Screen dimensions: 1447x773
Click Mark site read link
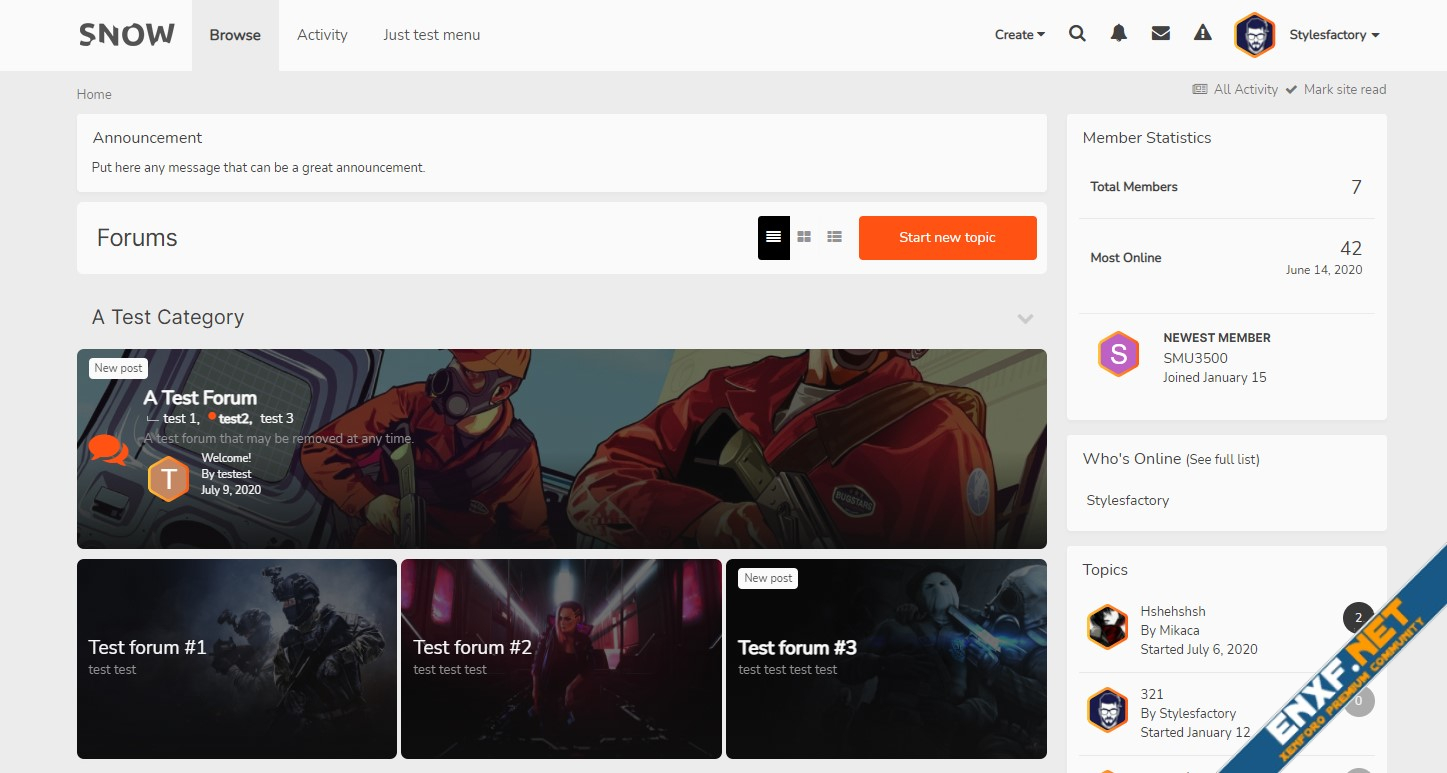click(x=1344, y=90)
